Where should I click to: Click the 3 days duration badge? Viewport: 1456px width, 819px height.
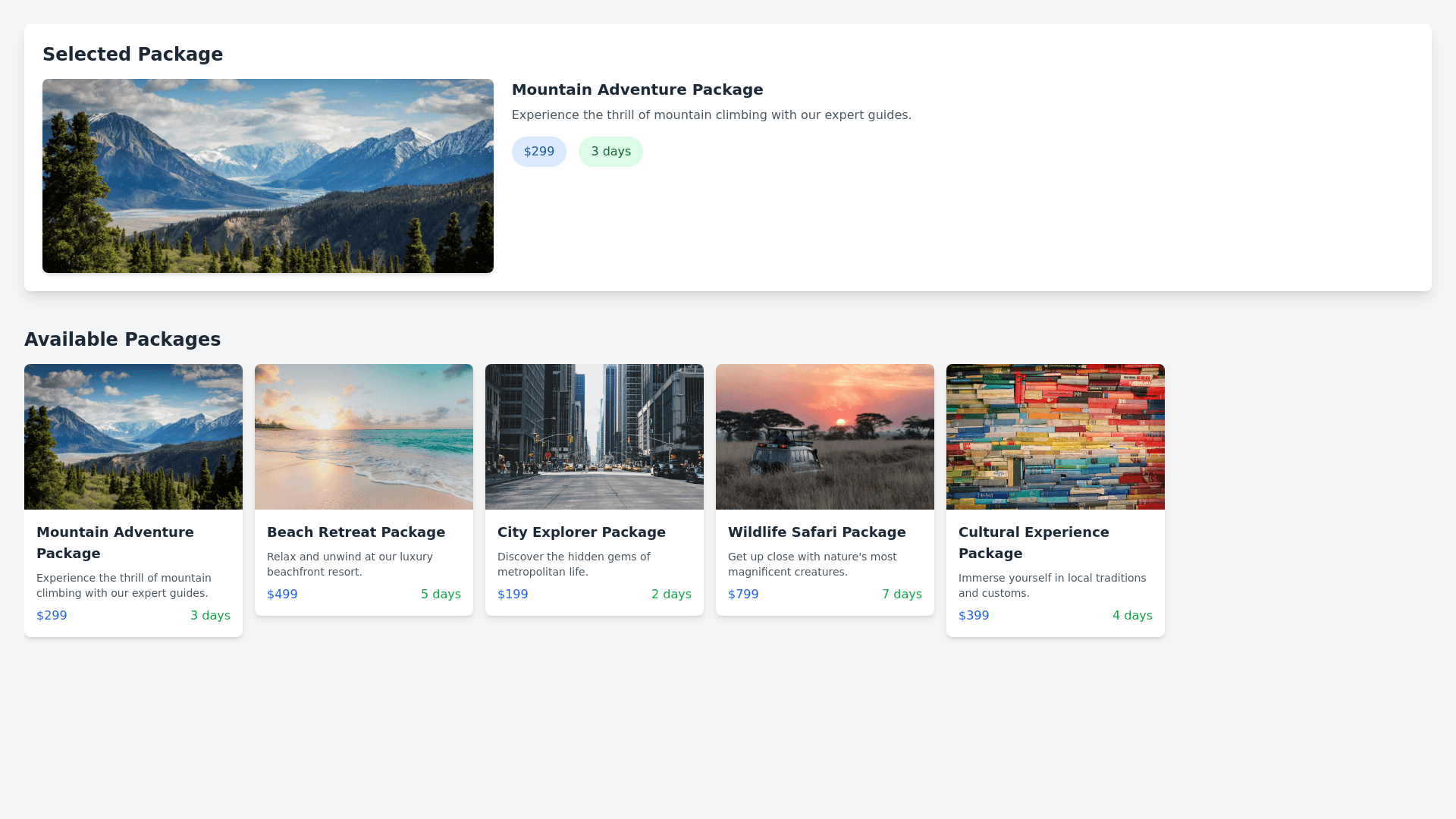(x=610, y=152)
